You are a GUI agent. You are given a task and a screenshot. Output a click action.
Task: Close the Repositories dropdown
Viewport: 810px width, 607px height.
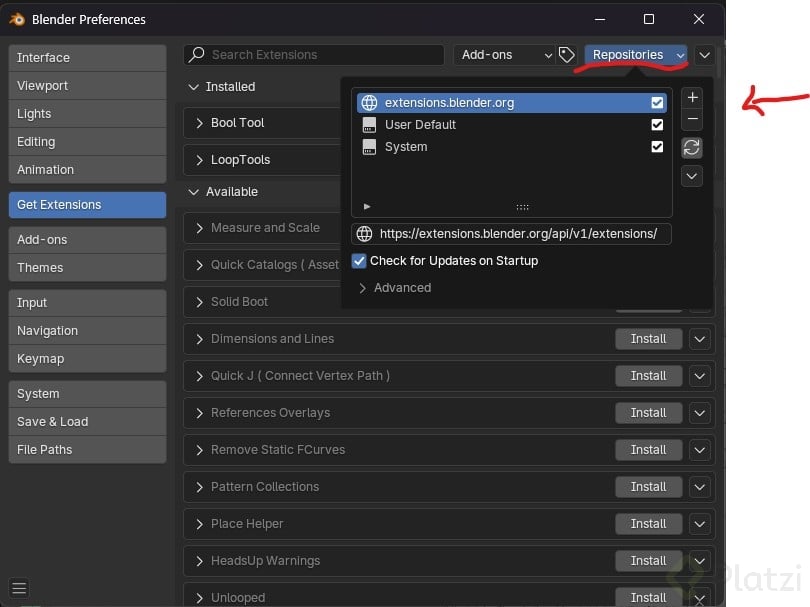pos(636,55)
